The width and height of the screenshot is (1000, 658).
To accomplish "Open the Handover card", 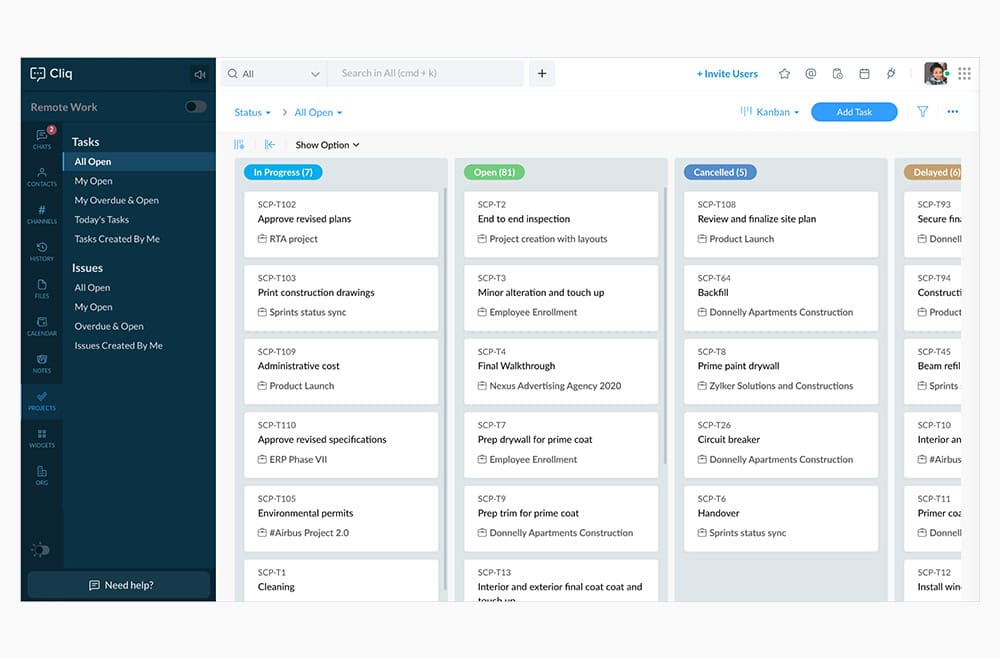I will (x=781, y=518).
